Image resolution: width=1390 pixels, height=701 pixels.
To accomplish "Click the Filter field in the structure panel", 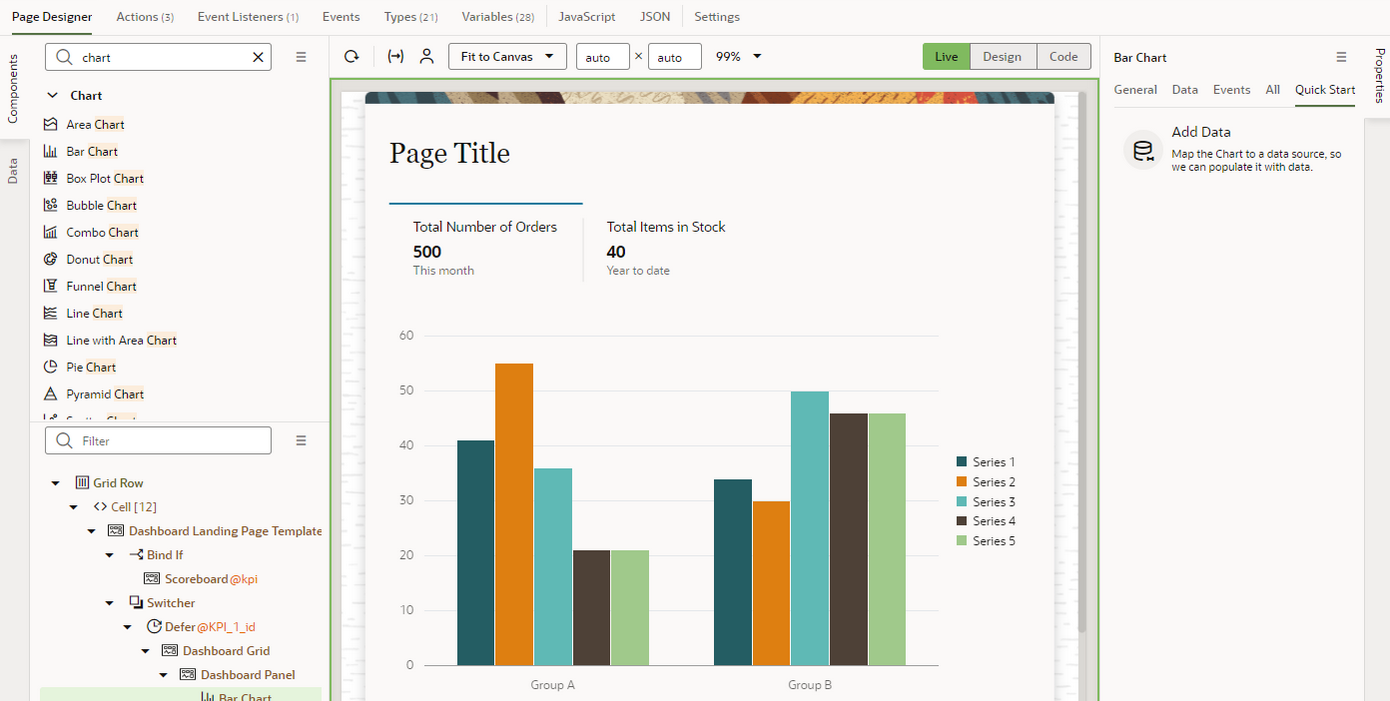I will (x=157, y=440).
